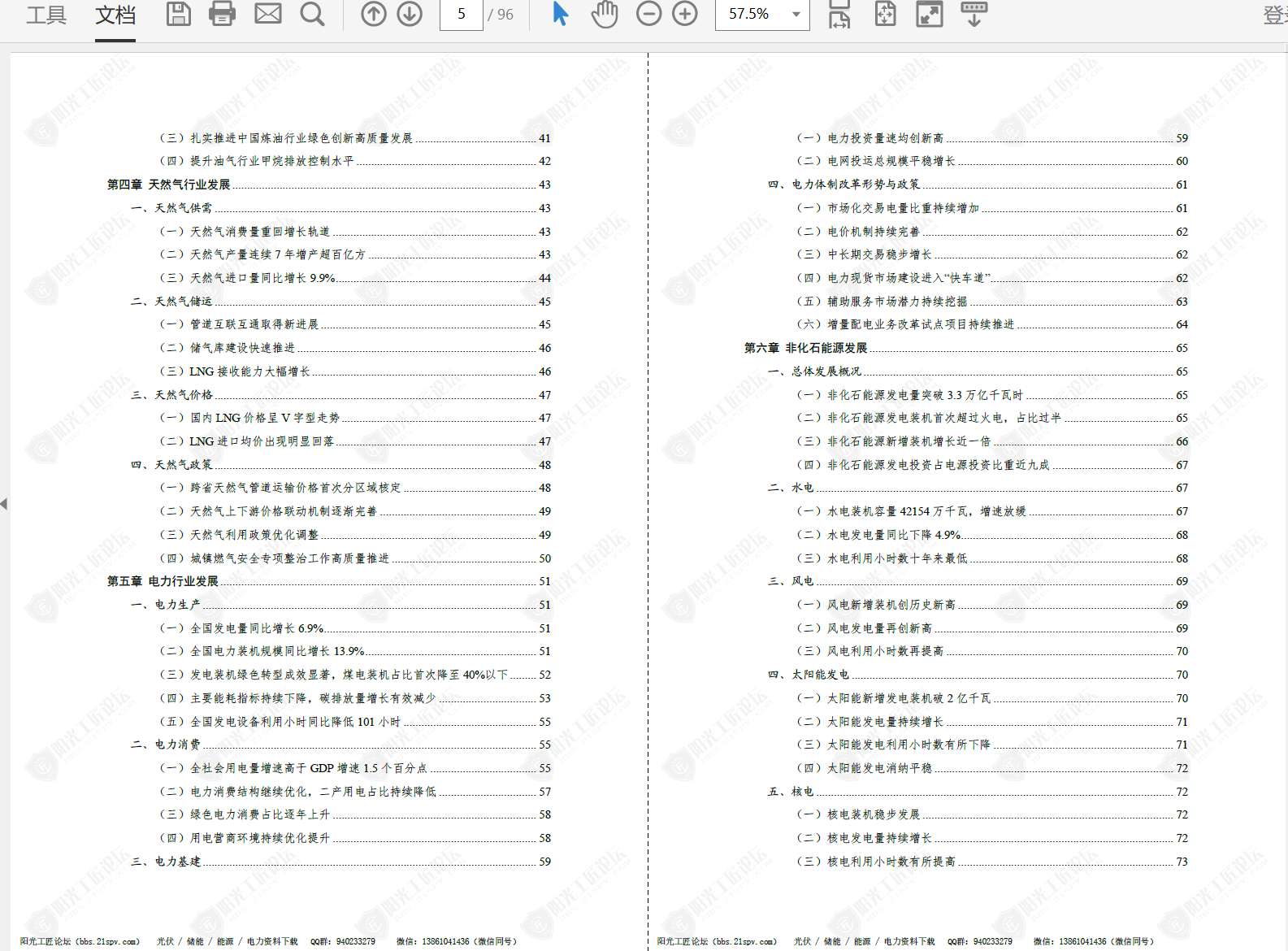Click TOC entry 三、天然气价格
The height and width of the screenshot is (951, 1288).
340,395
